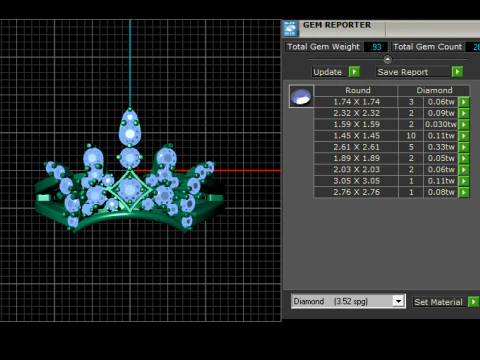Screen dimensions: 480x360
Task: Click the Update button
Action: tap(329, 72)
